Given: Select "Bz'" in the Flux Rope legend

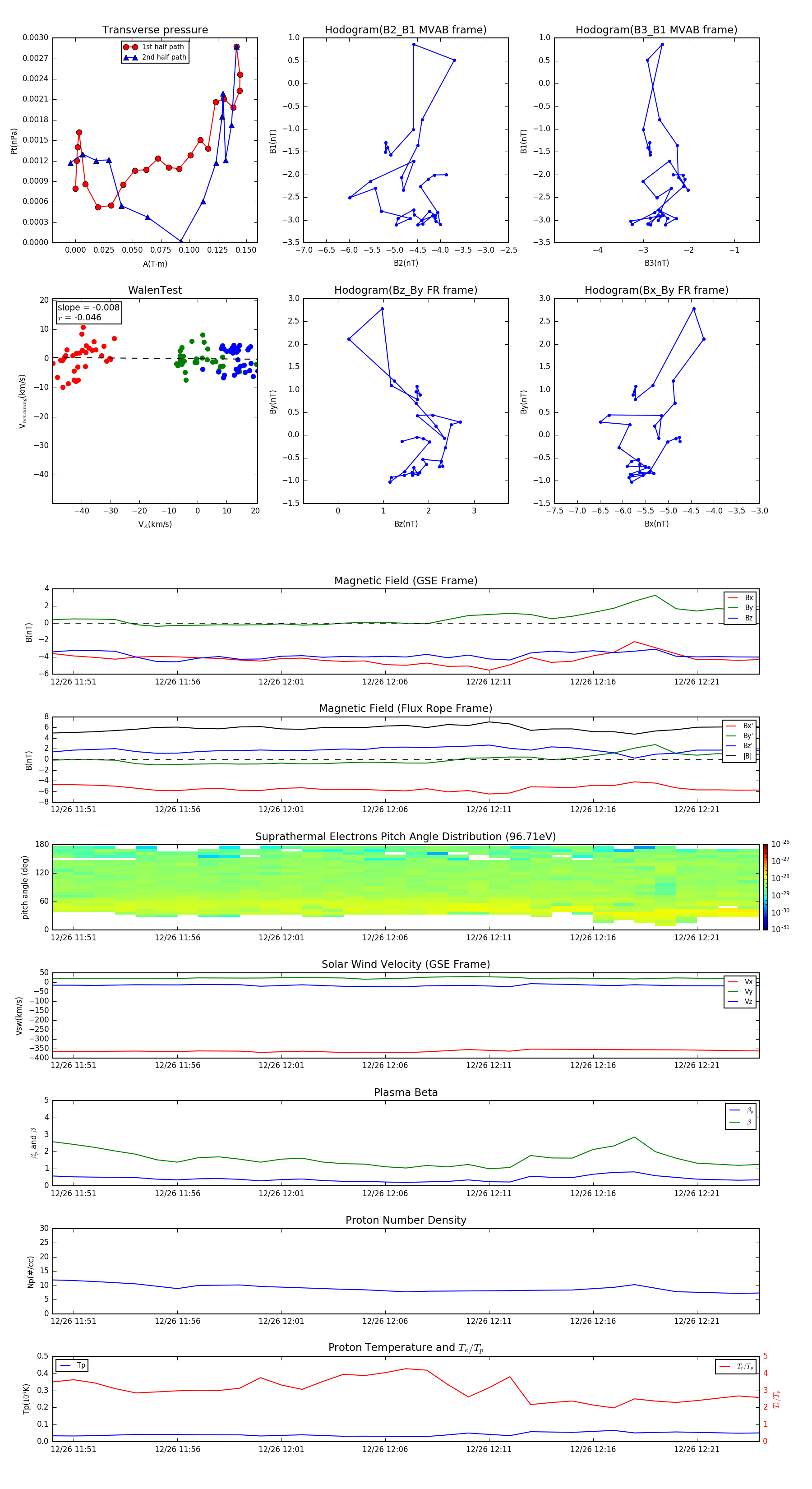Looking at the screenshot, I should (740, 746).
